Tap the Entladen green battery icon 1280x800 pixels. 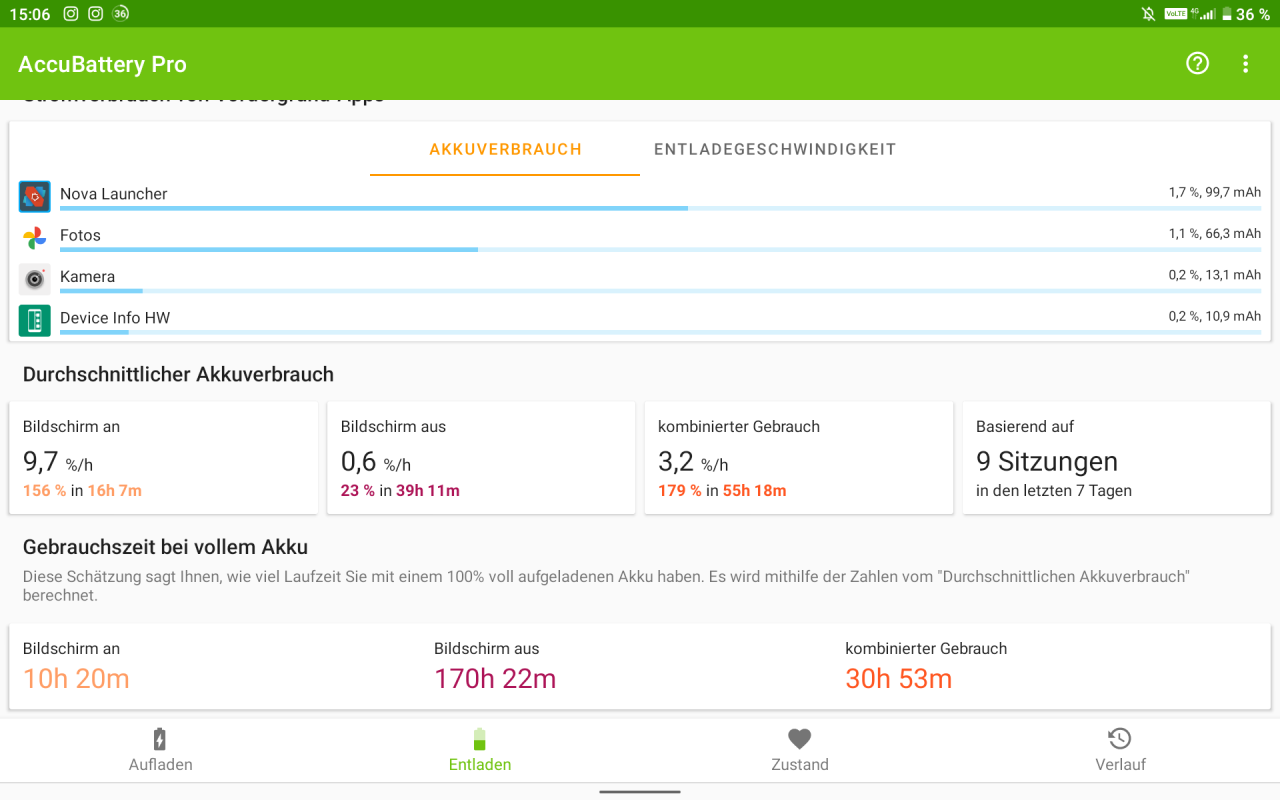(x=480, y=739)
